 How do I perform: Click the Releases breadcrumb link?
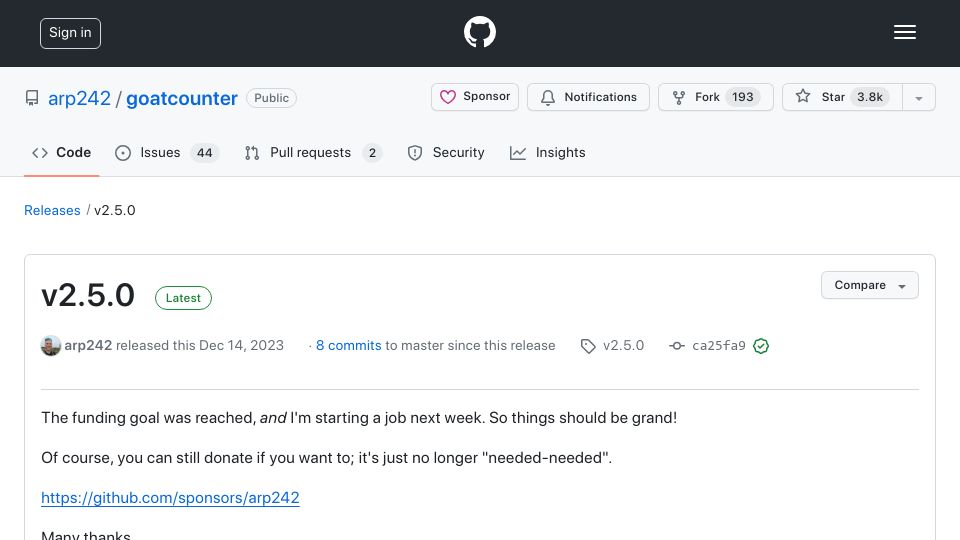click(x=52, y=210)
